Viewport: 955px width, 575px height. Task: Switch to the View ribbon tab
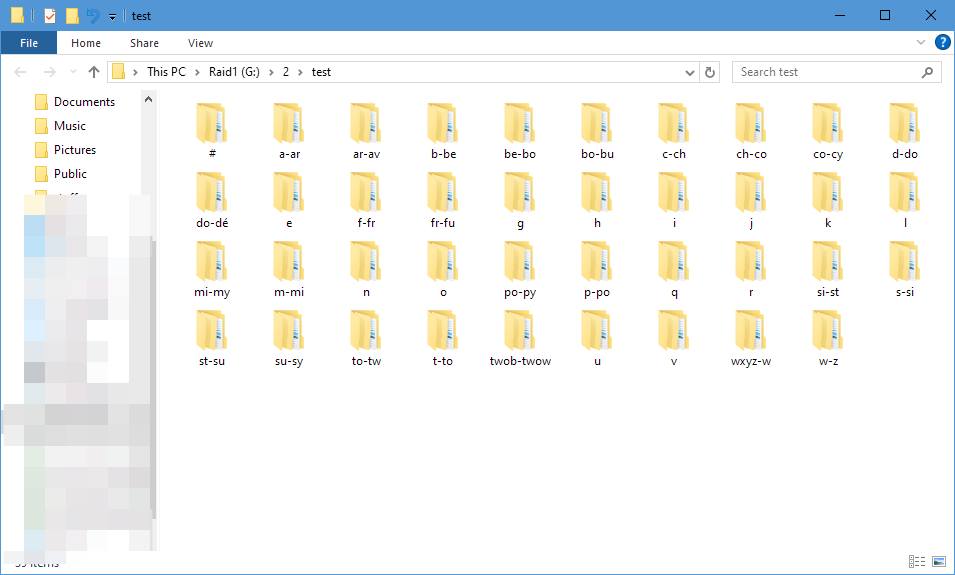tap(200, 43)
